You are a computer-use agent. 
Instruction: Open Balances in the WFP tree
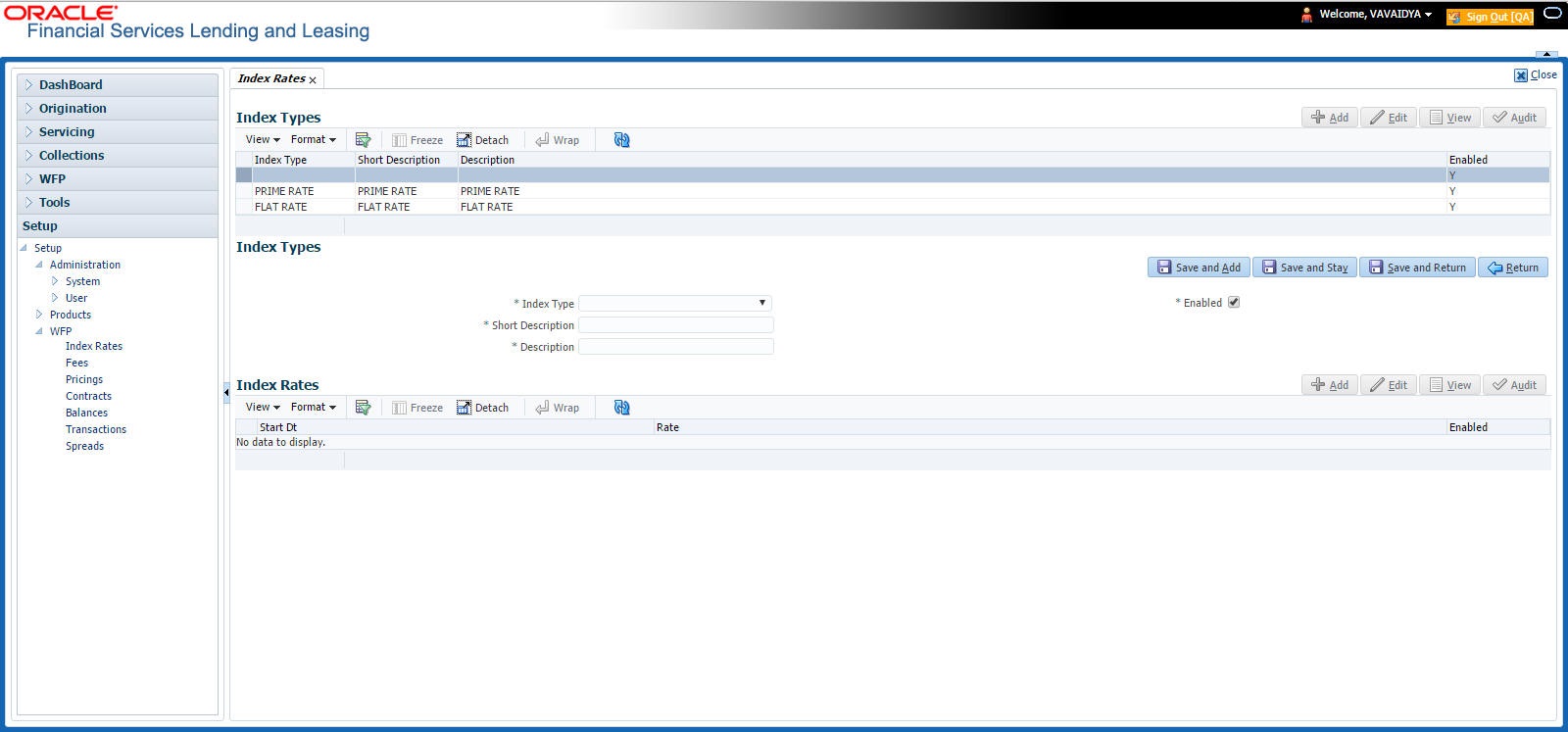pyautogui.click(x=86, y=413)
